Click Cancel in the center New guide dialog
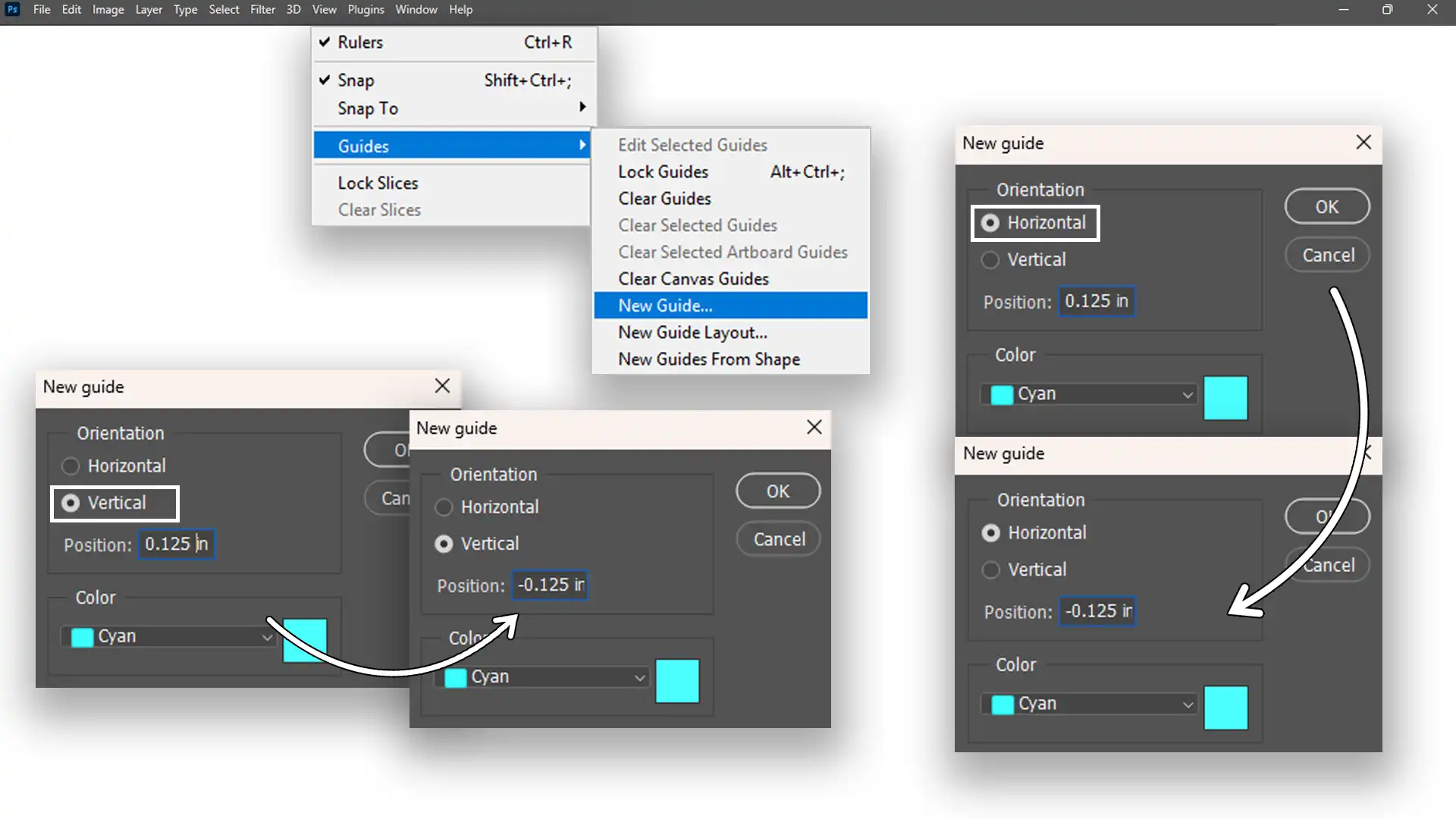The image size is (1456, 819). 778,539
